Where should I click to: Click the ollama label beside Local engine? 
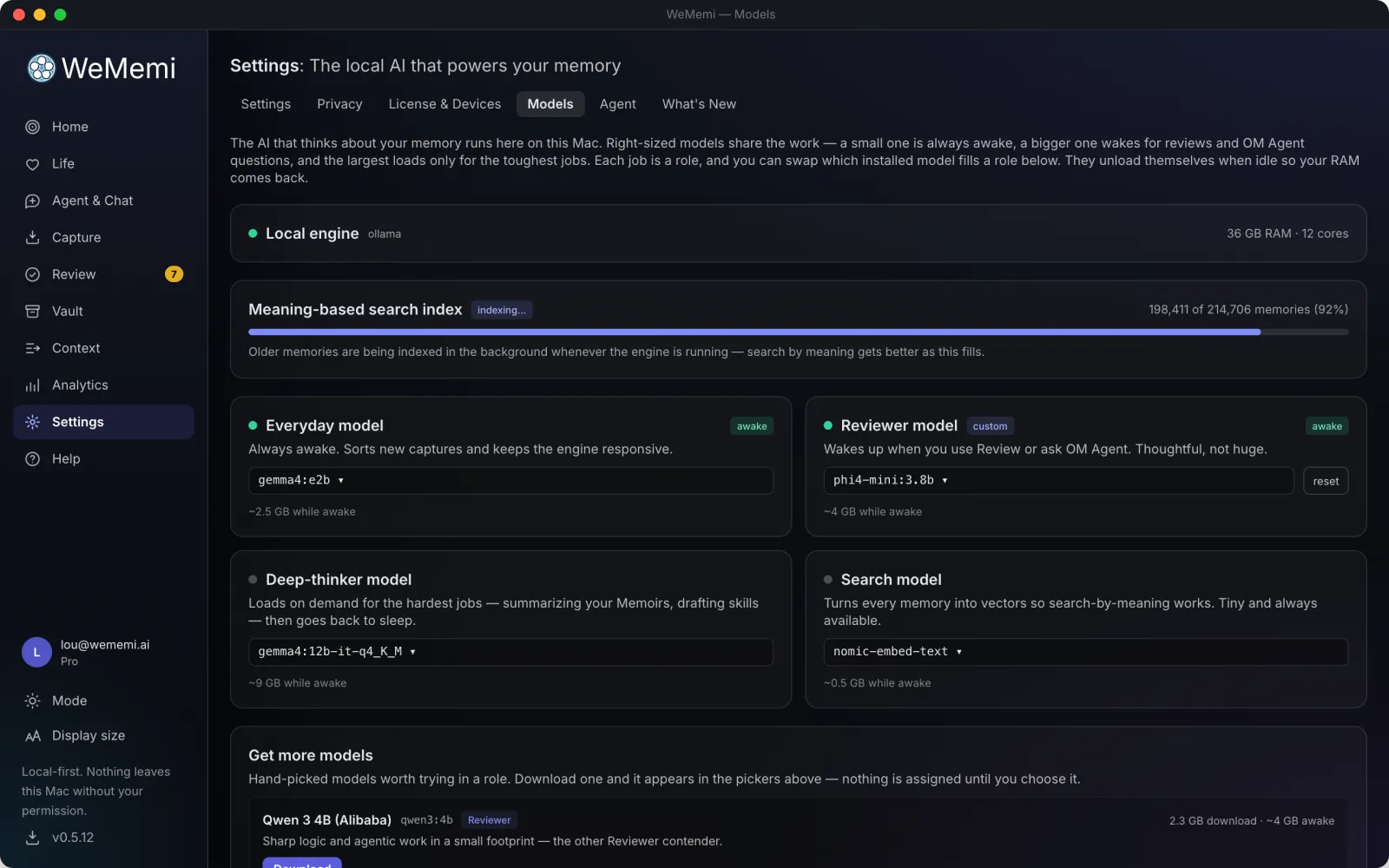[385, 234]
